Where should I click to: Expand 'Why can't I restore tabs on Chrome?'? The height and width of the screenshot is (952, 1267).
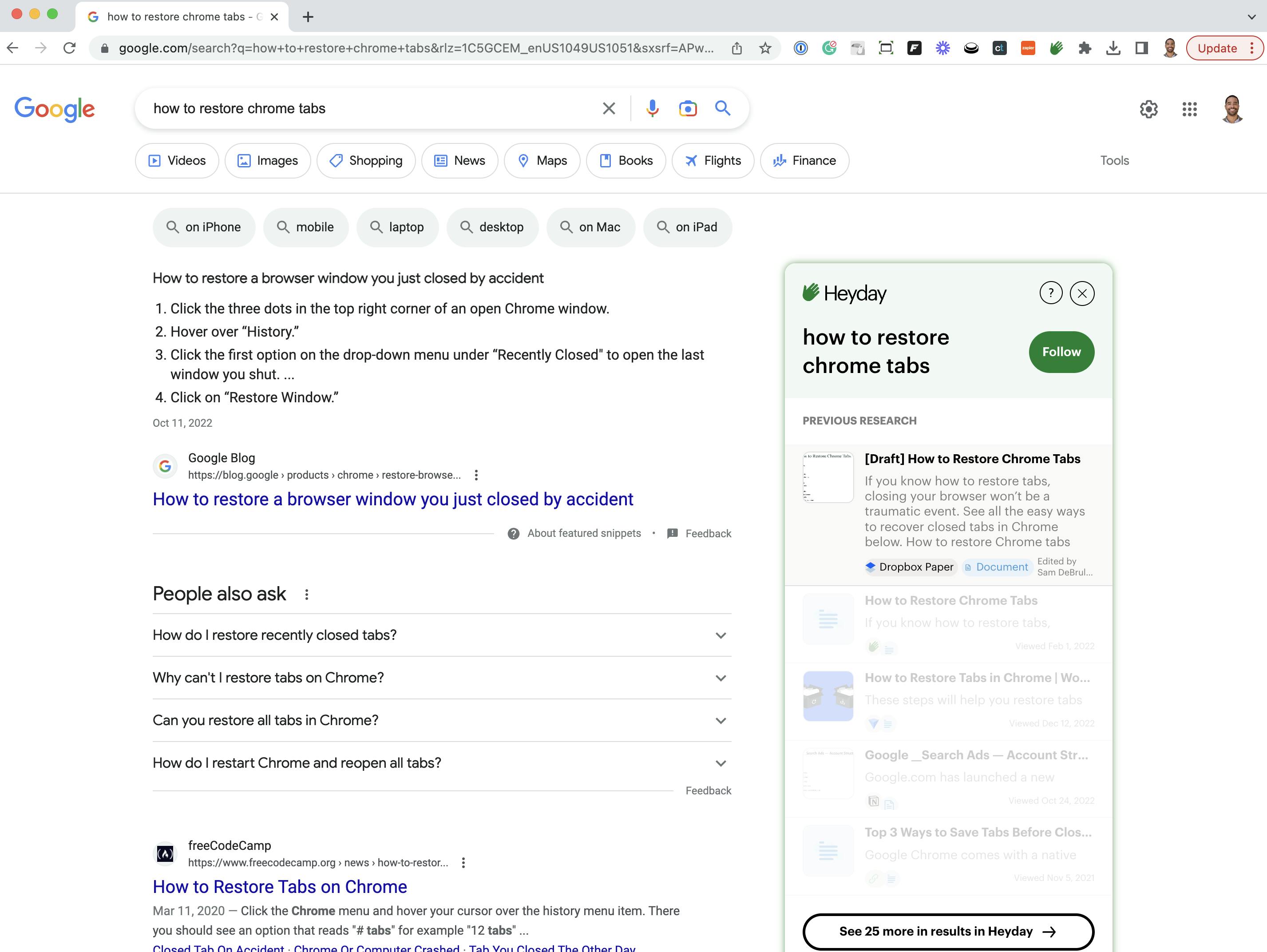[442, 678]
